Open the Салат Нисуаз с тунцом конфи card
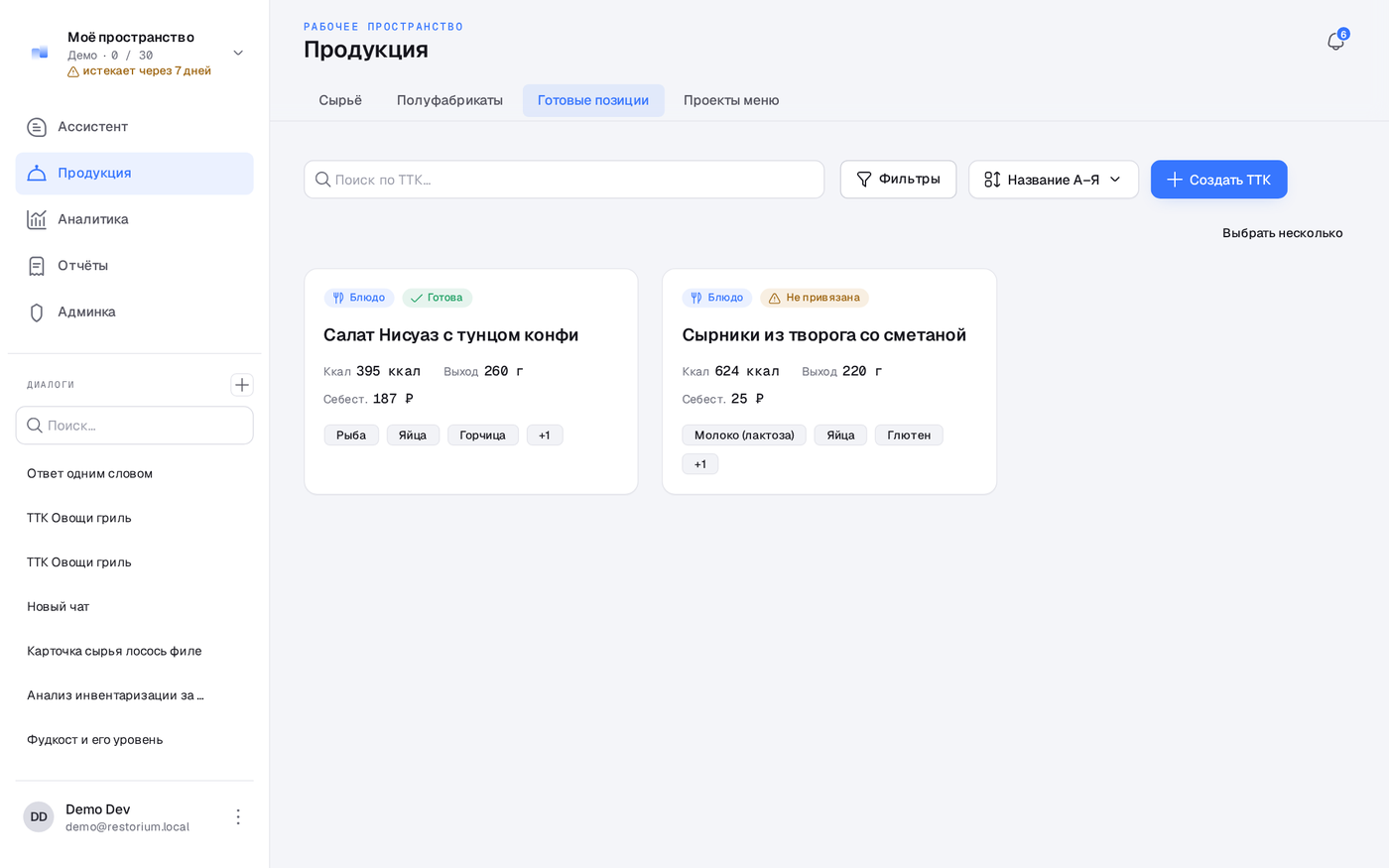The height and width of the screenshot is (868, 1389). pyautogui.click(x=471, y=382)
